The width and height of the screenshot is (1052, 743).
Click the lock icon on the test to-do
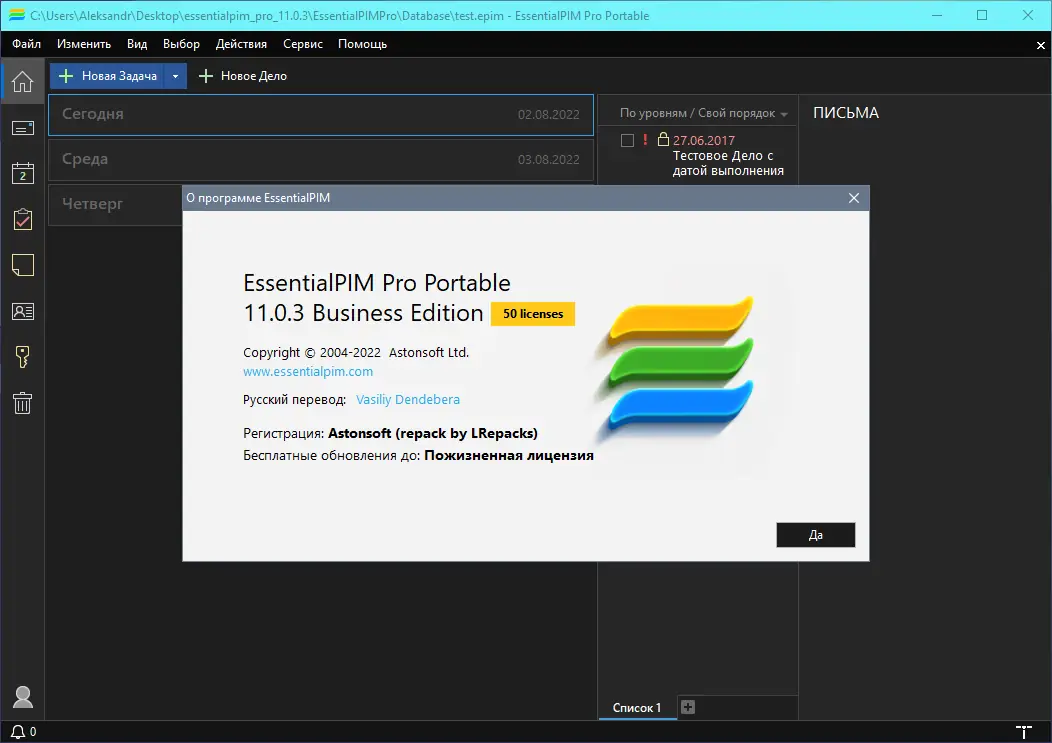click(x=663, y=140)
